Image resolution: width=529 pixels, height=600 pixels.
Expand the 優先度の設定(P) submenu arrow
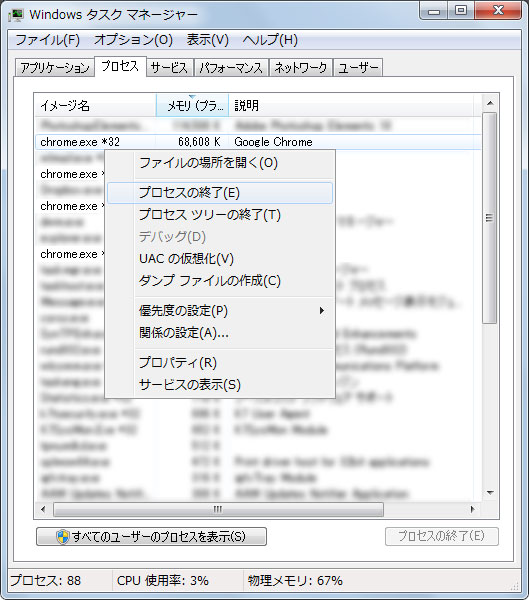point(322,311)
